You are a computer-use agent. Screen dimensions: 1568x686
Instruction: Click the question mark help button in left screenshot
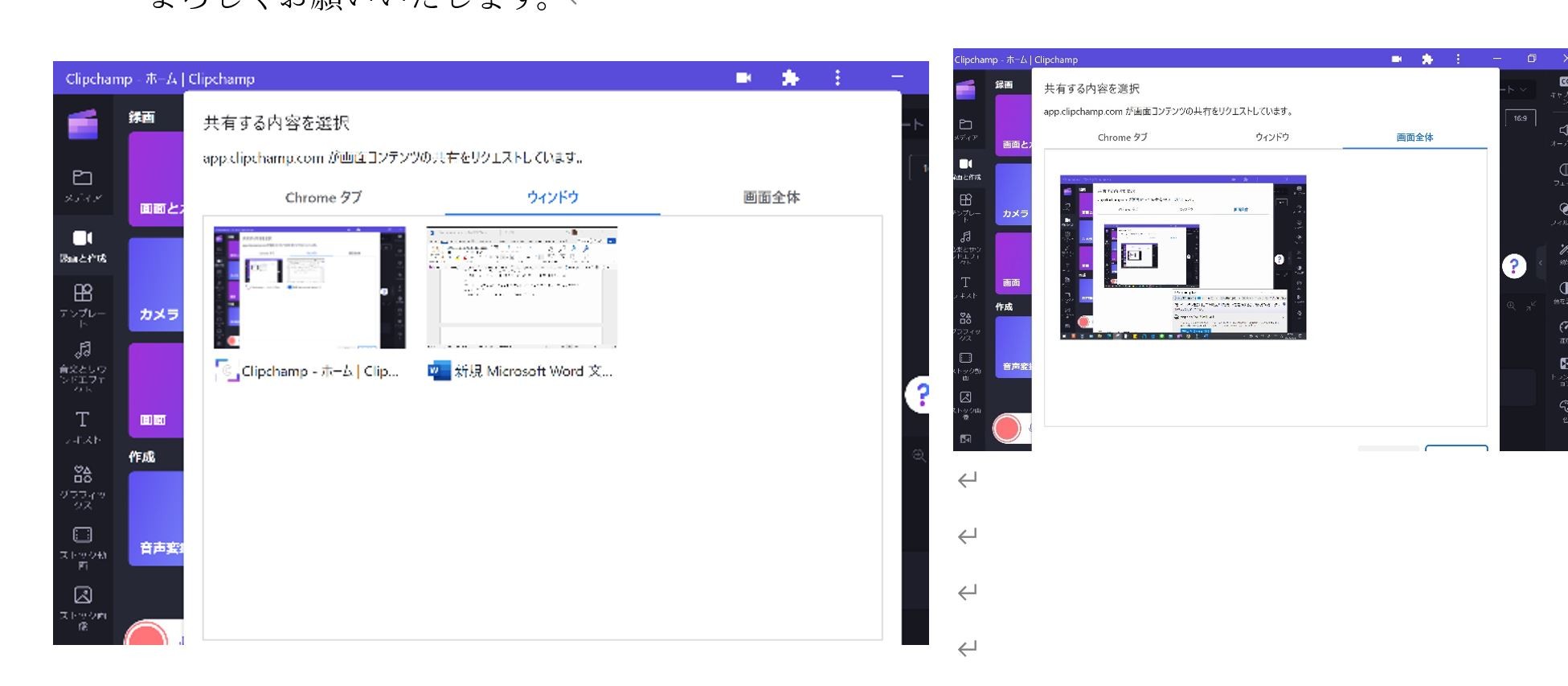pyautogui.click(x=919, y=395)
